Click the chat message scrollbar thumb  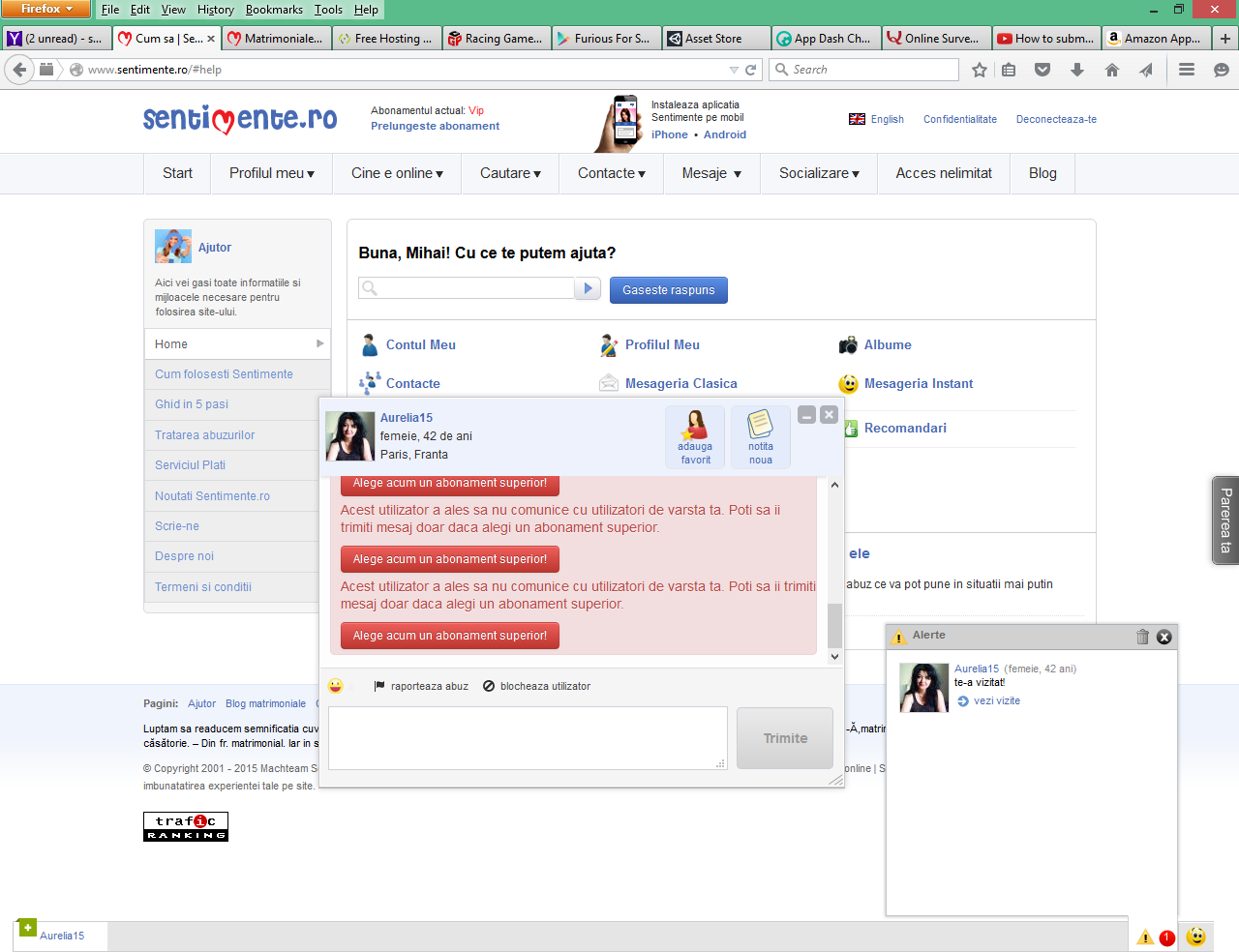[x=834, y=625]
